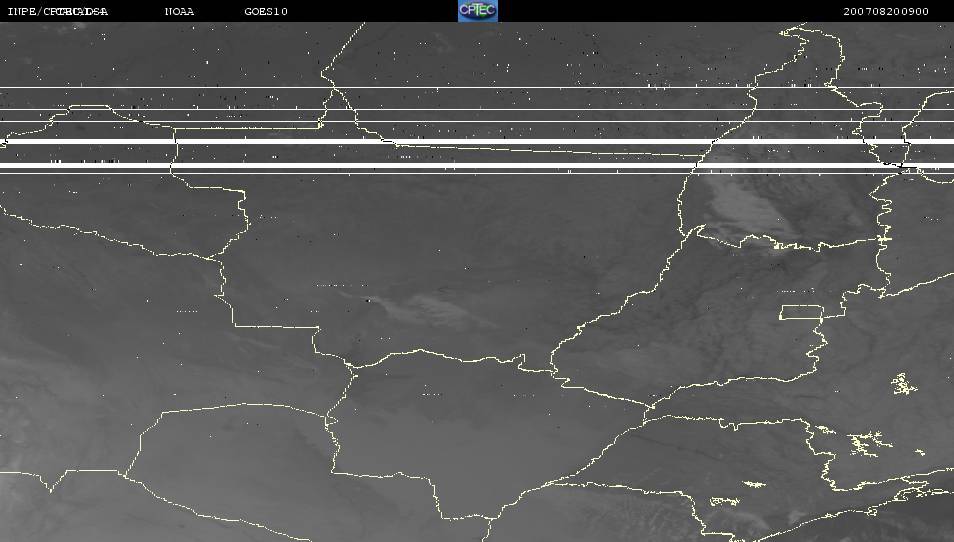This screenshot has height=542, width=954.
Task: Click the small yellow outlined cluster near right edge
Action: coord(904,384)
